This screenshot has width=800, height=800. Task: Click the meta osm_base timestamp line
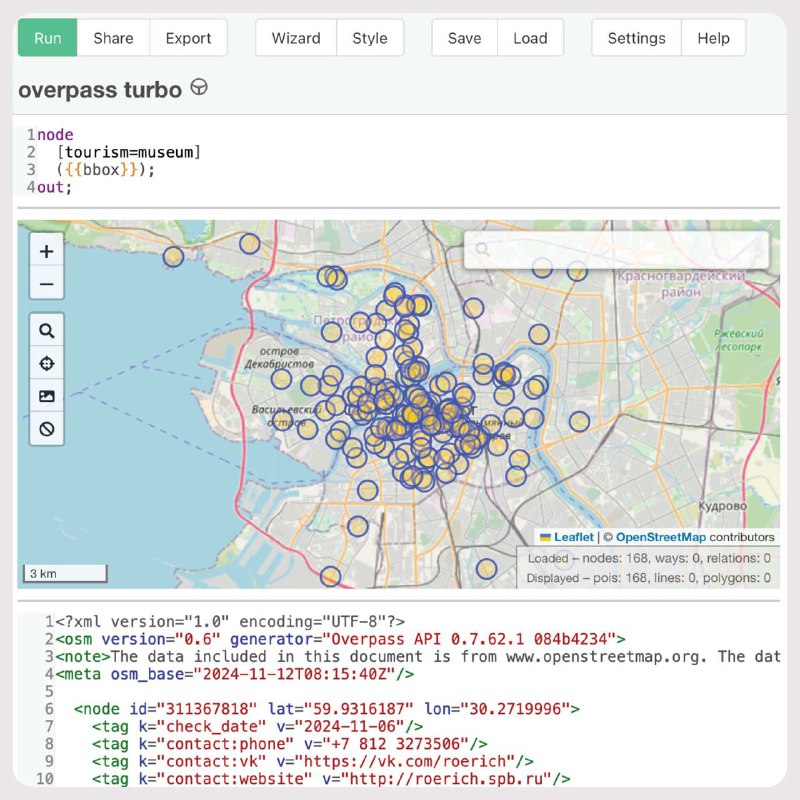pos(235,674)
